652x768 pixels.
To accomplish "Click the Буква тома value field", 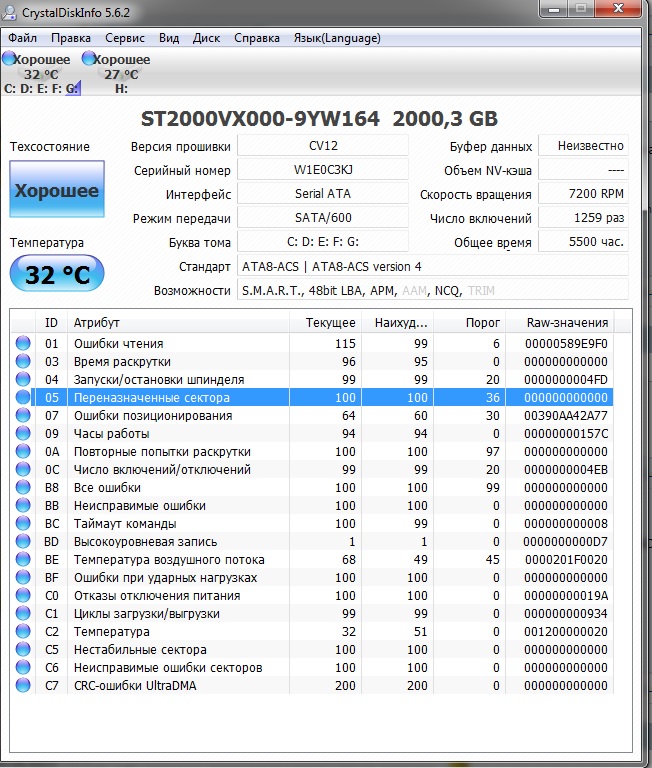I will (x=323, y=241).
